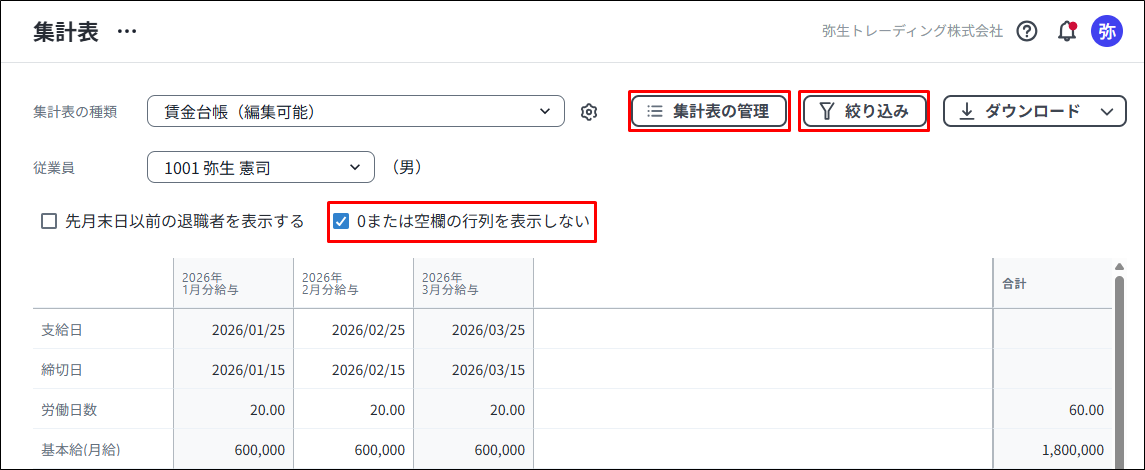This screenshot has height=470, width=1145.
Task: Click the funnel icon in 絞り込み
Action: tap(826, 111)
